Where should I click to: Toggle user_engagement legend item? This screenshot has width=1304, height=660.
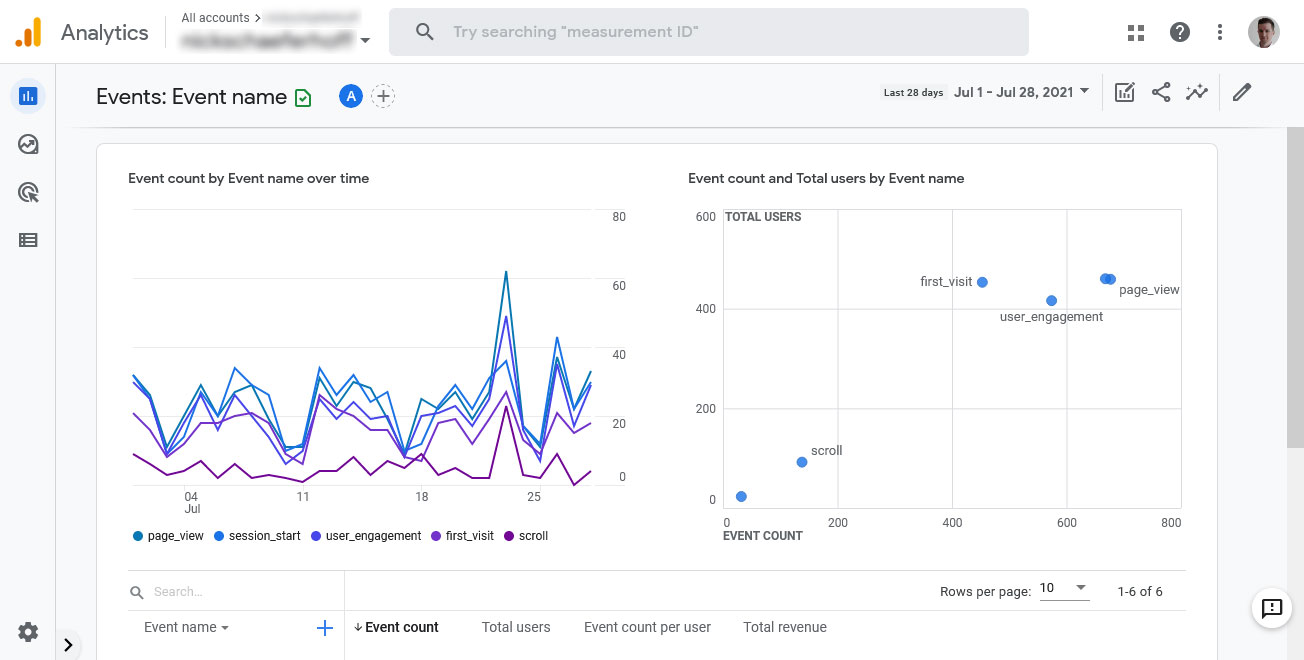[366, 536]
